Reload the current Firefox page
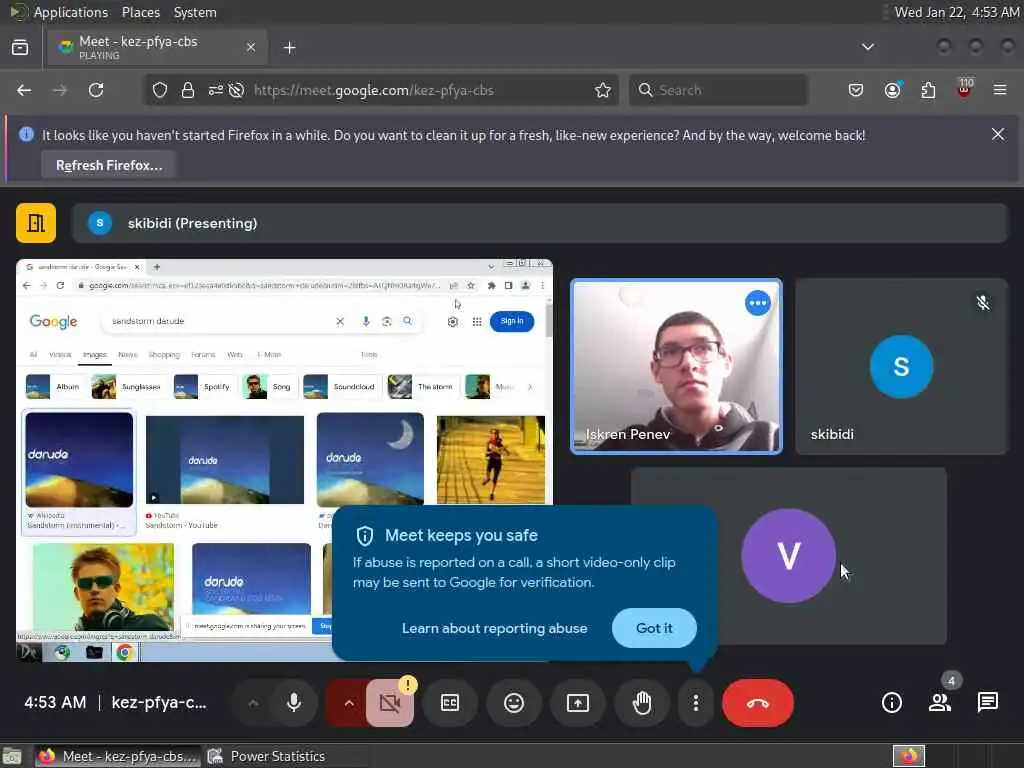The height and width of the screenshot is (768, 1024). pyautogui.click(x=96, y=90)
